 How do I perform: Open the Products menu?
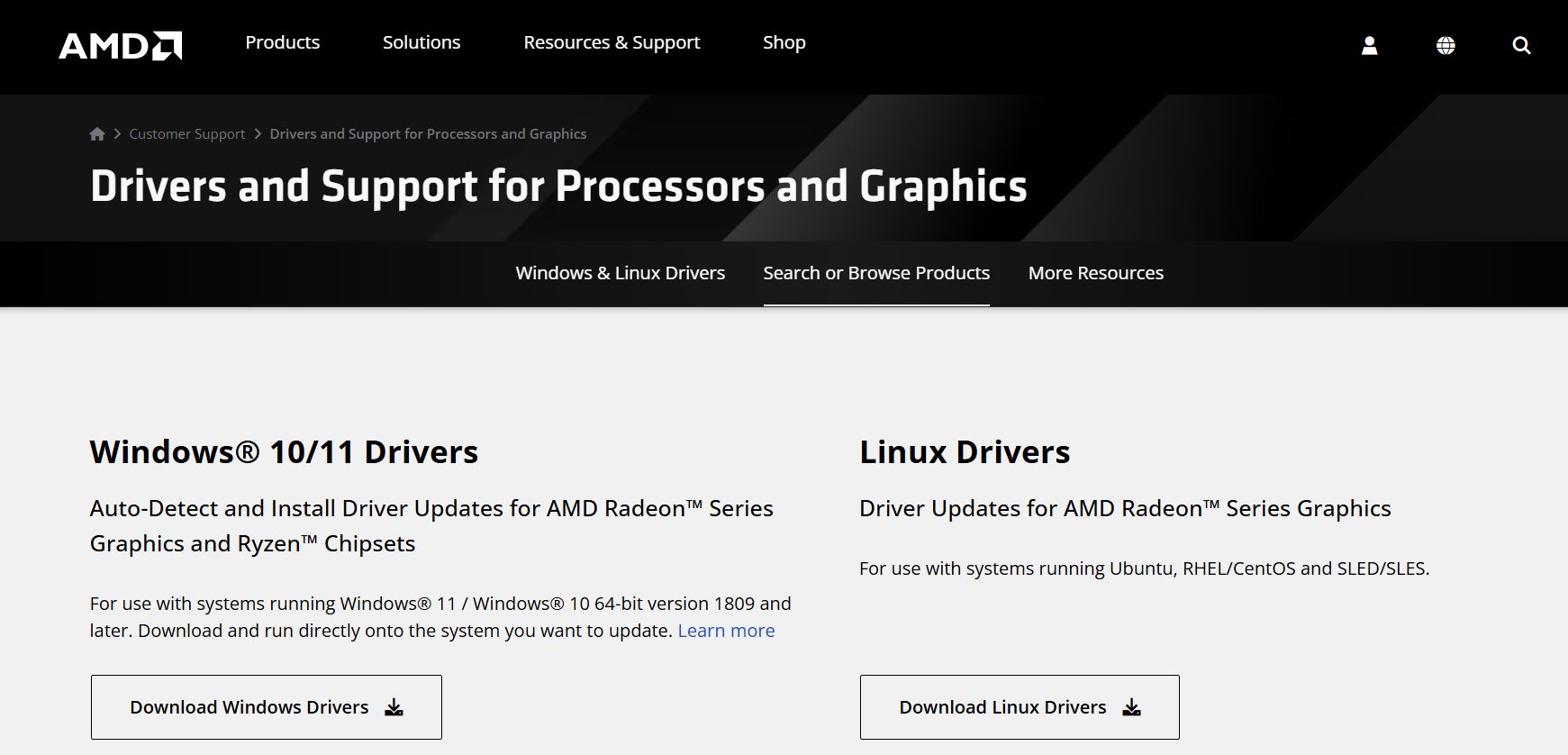(282, 42)
